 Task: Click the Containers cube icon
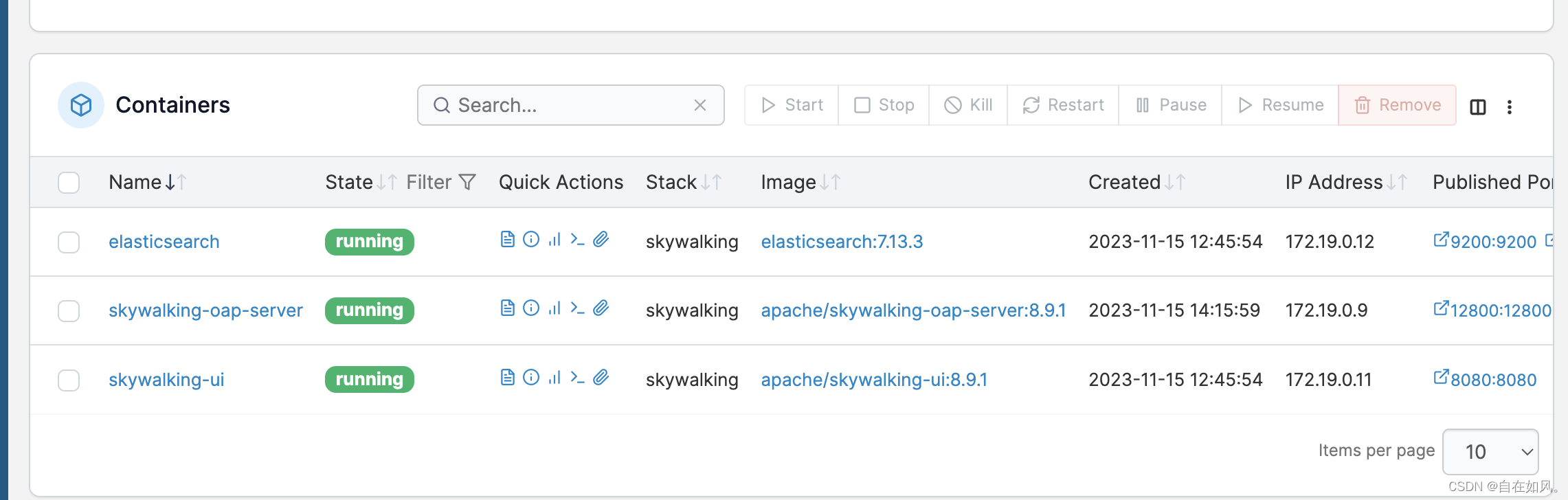pos(81,105)
